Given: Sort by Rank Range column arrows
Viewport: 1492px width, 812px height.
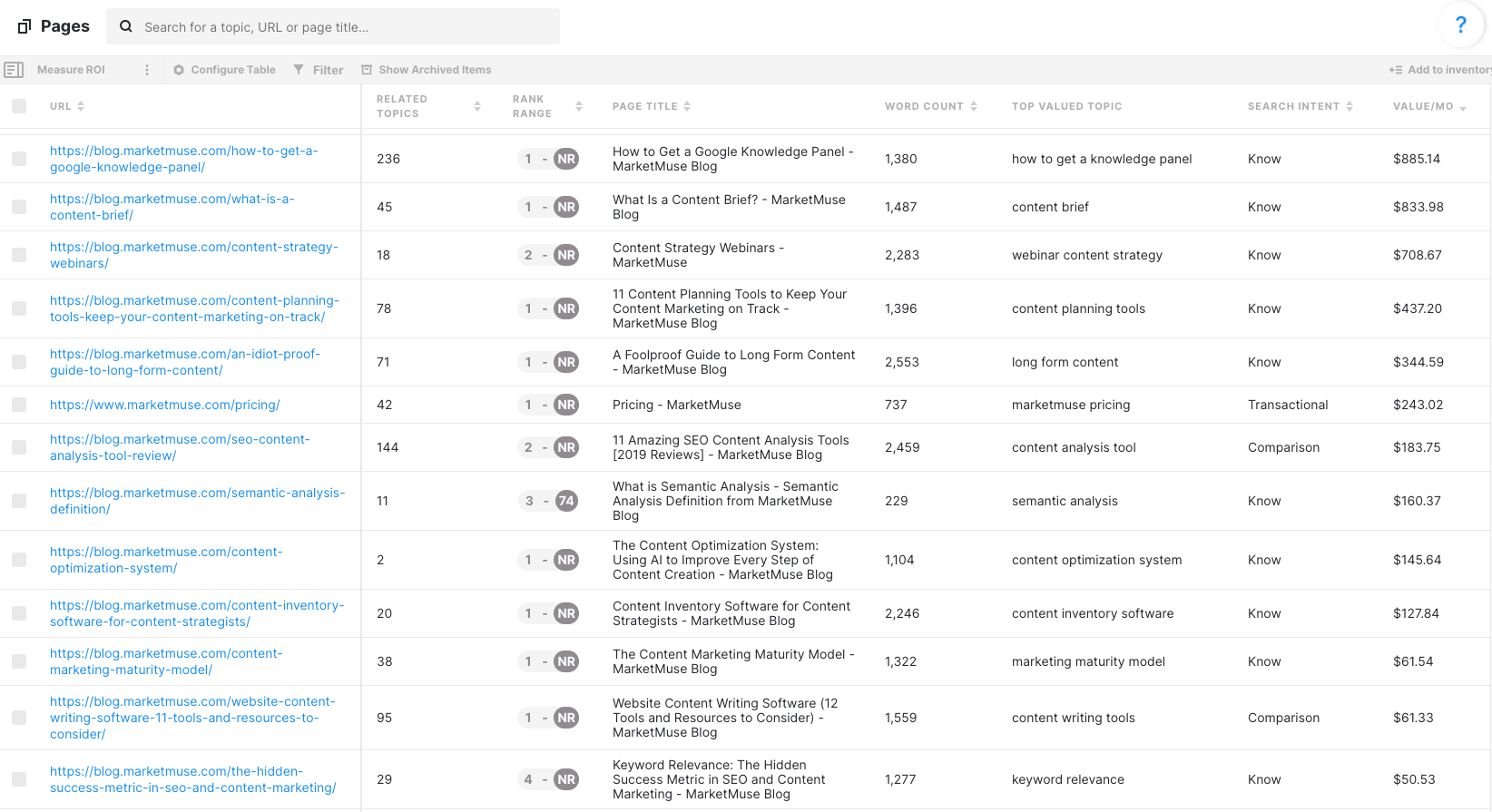Looking at the screenshot, I should tap(579, 106).
